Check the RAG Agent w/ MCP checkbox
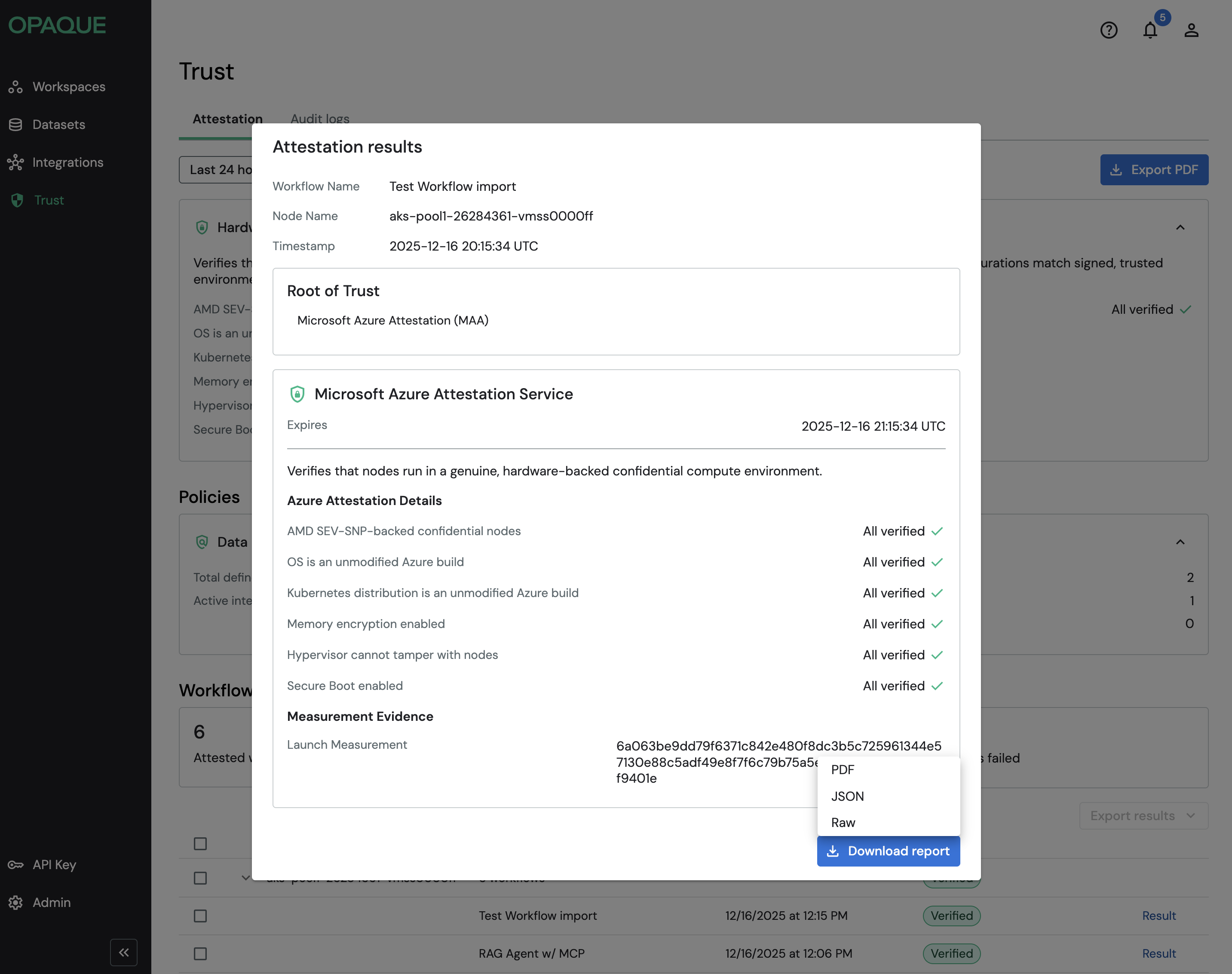1232x974 pixels. click(200, 953)
